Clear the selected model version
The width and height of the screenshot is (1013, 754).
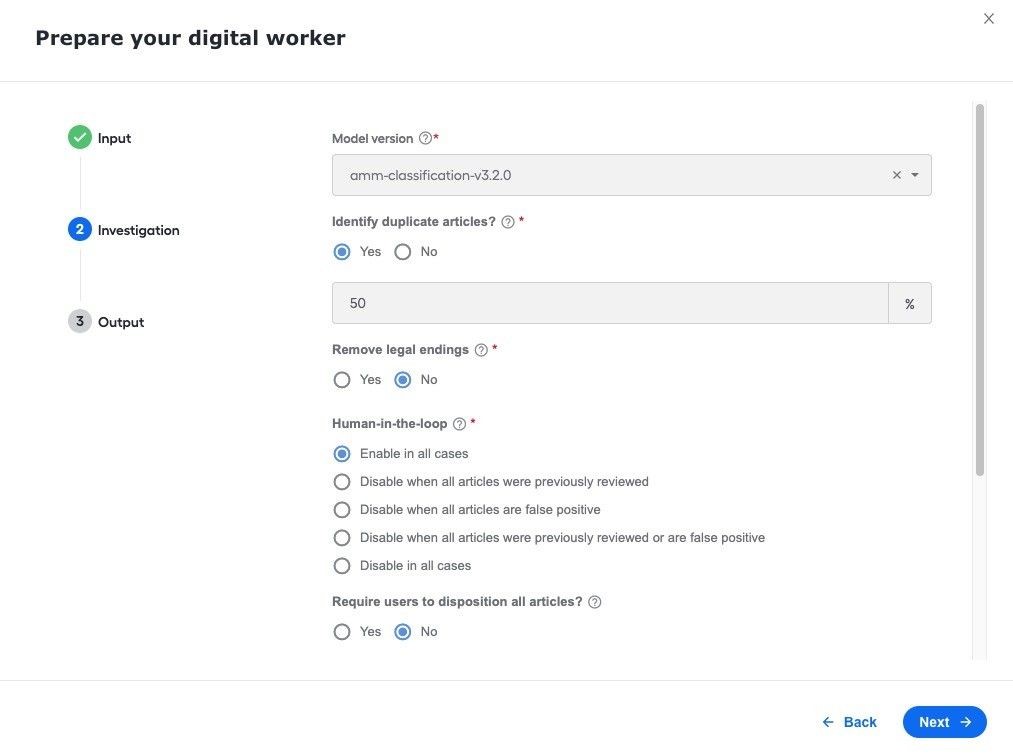tap(897, 175)
